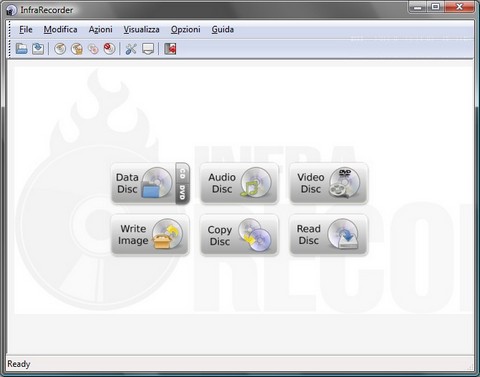Close the InfraRecorder window
Image resolution: width=480 pixels, height=377 pixels.
click(459, 7)
